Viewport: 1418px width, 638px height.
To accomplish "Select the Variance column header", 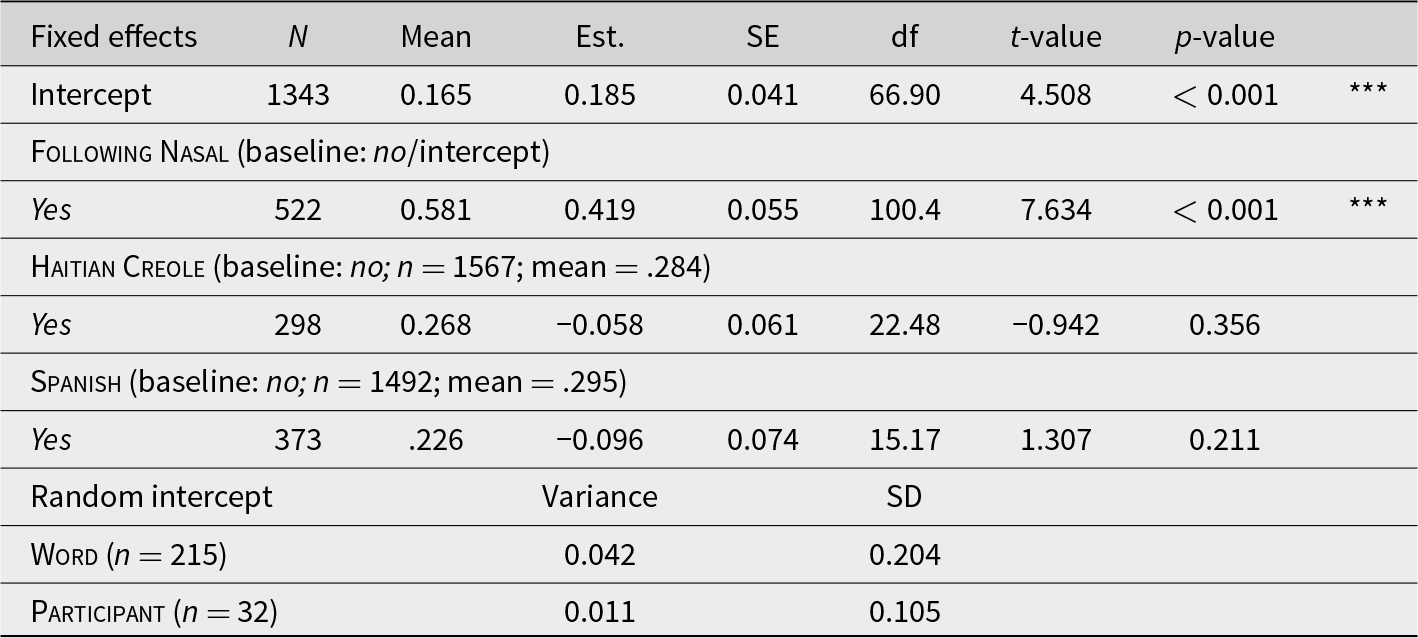I will [600, 497].
